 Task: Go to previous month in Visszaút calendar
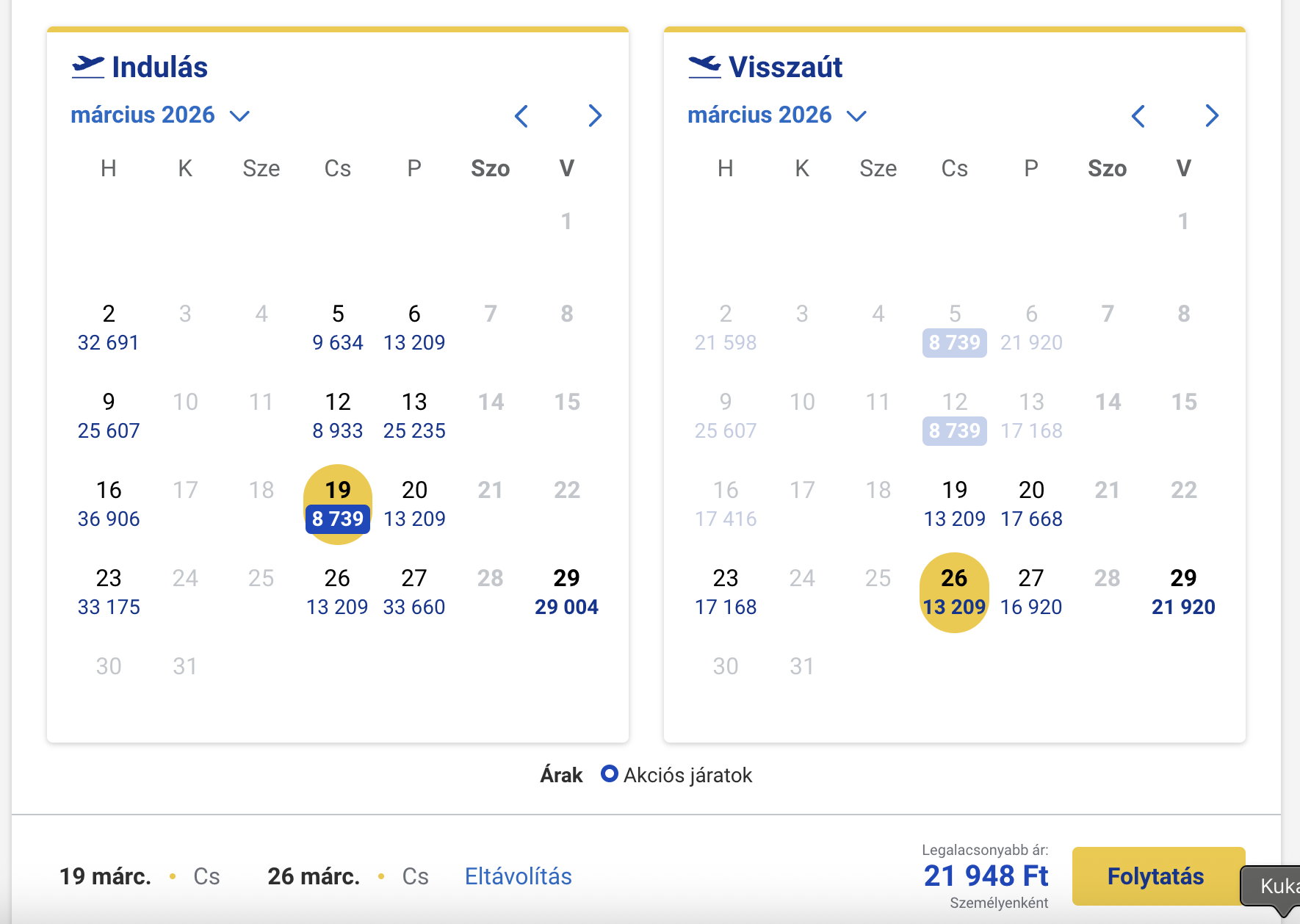point(1138,116)
